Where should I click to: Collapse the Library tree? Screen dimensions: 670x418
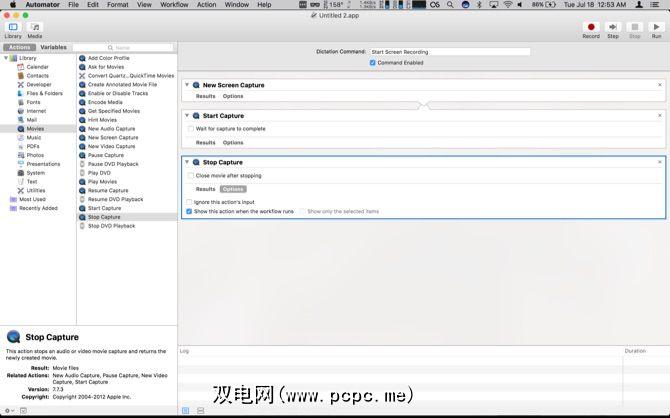6,58
